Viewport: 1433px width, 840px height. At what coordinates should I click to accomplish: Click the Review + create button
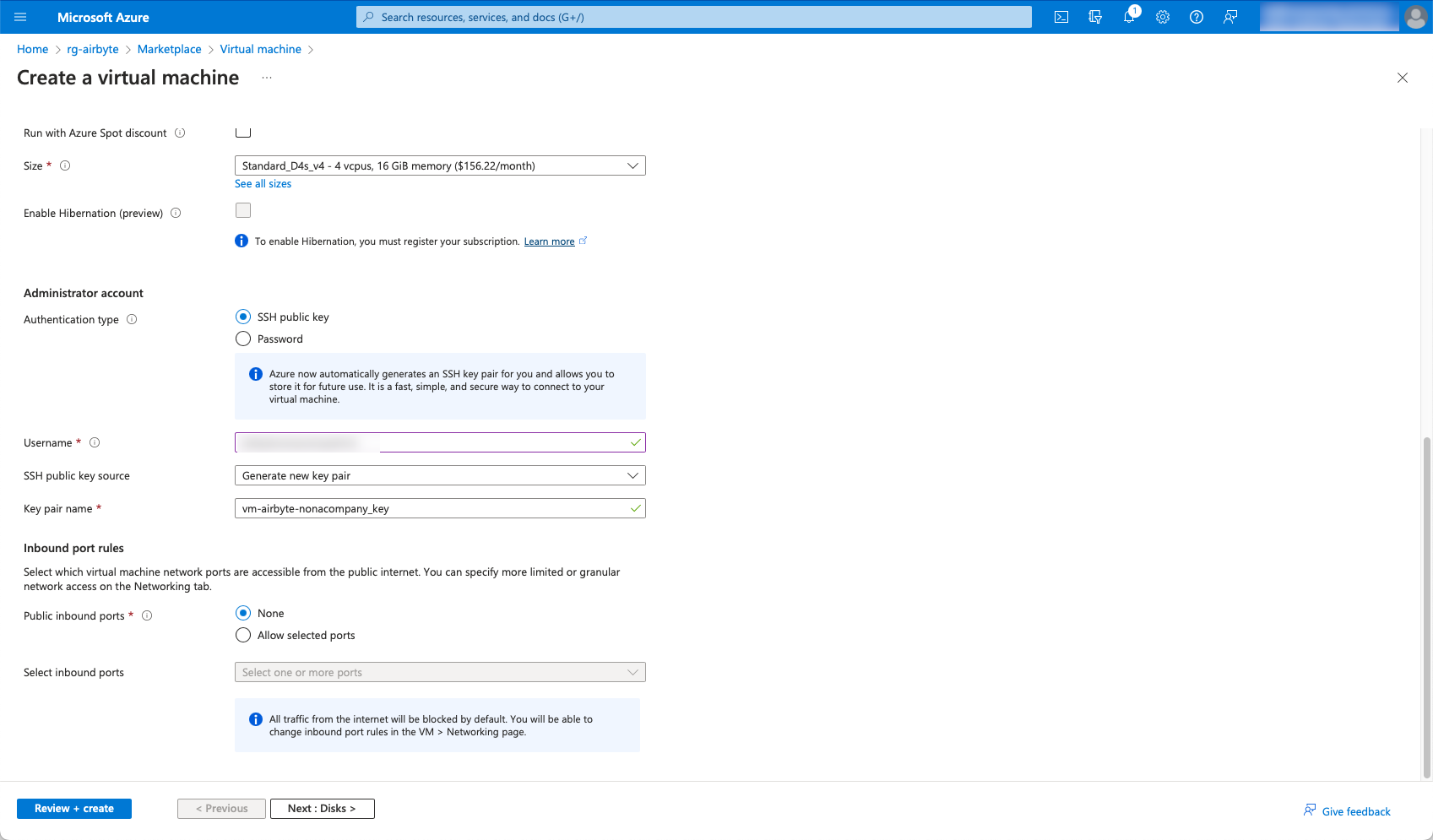click(x=74, y=808)
